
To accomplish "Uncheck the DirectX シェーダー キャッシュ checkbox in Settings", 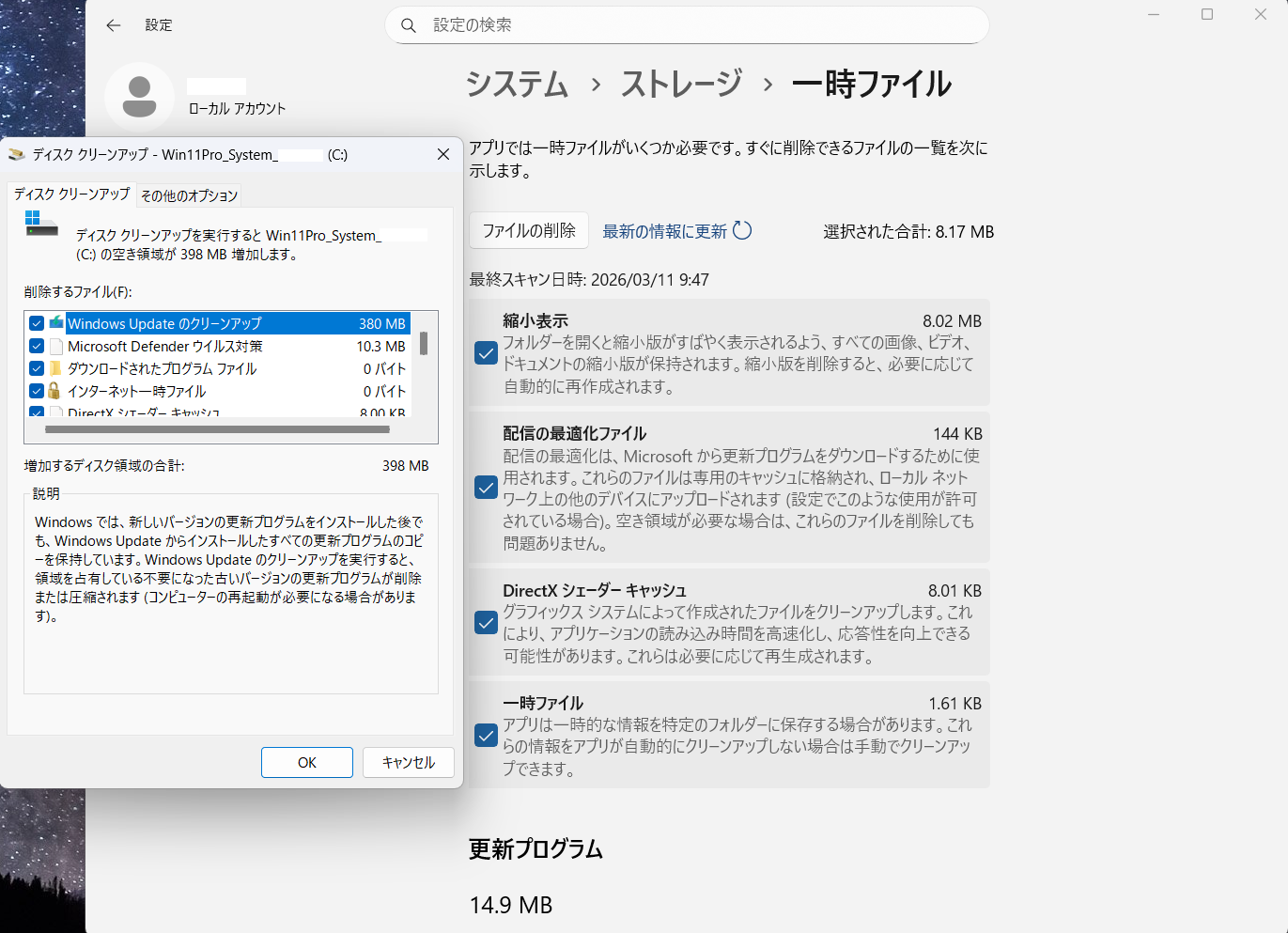I will coord(486,623).
